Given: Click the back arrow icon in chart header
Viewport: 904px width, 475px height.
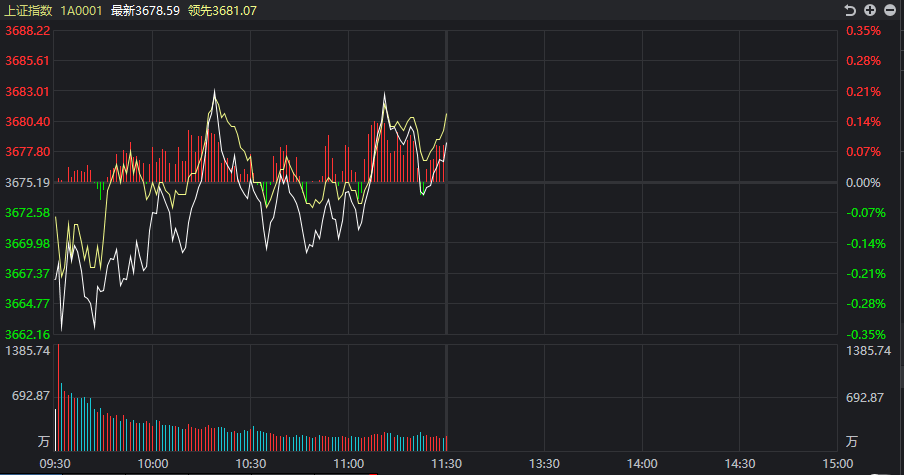Looking at the screenshot, I should [x=850, y=10].
